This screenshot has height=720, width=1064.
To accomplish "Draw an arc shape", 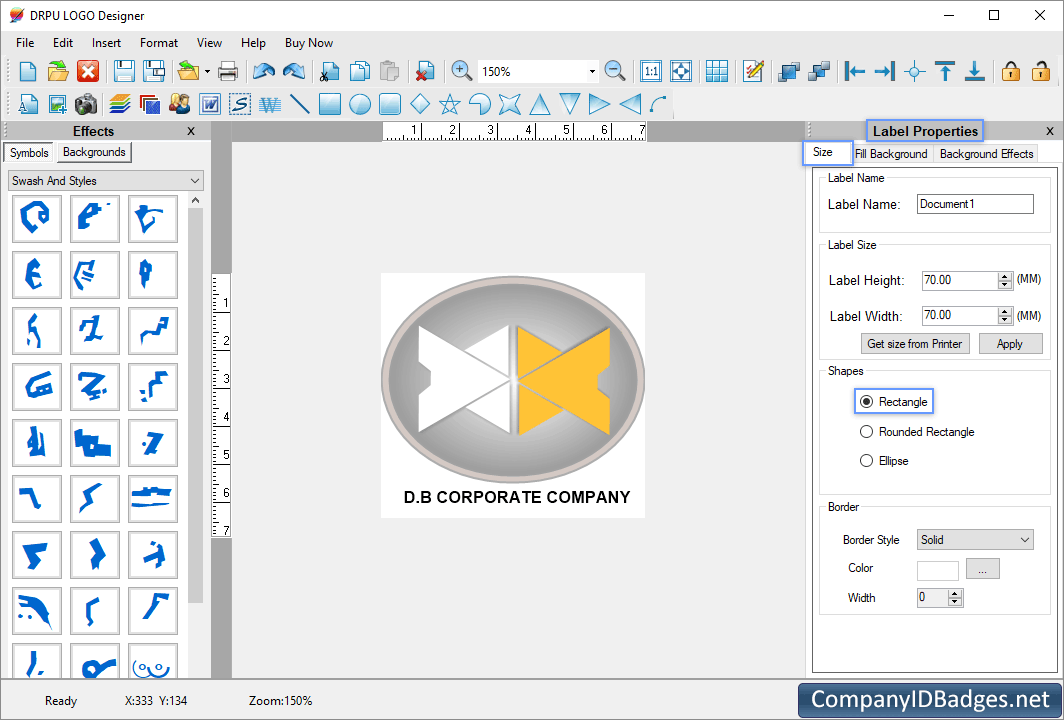I will (x=658, y=104).
